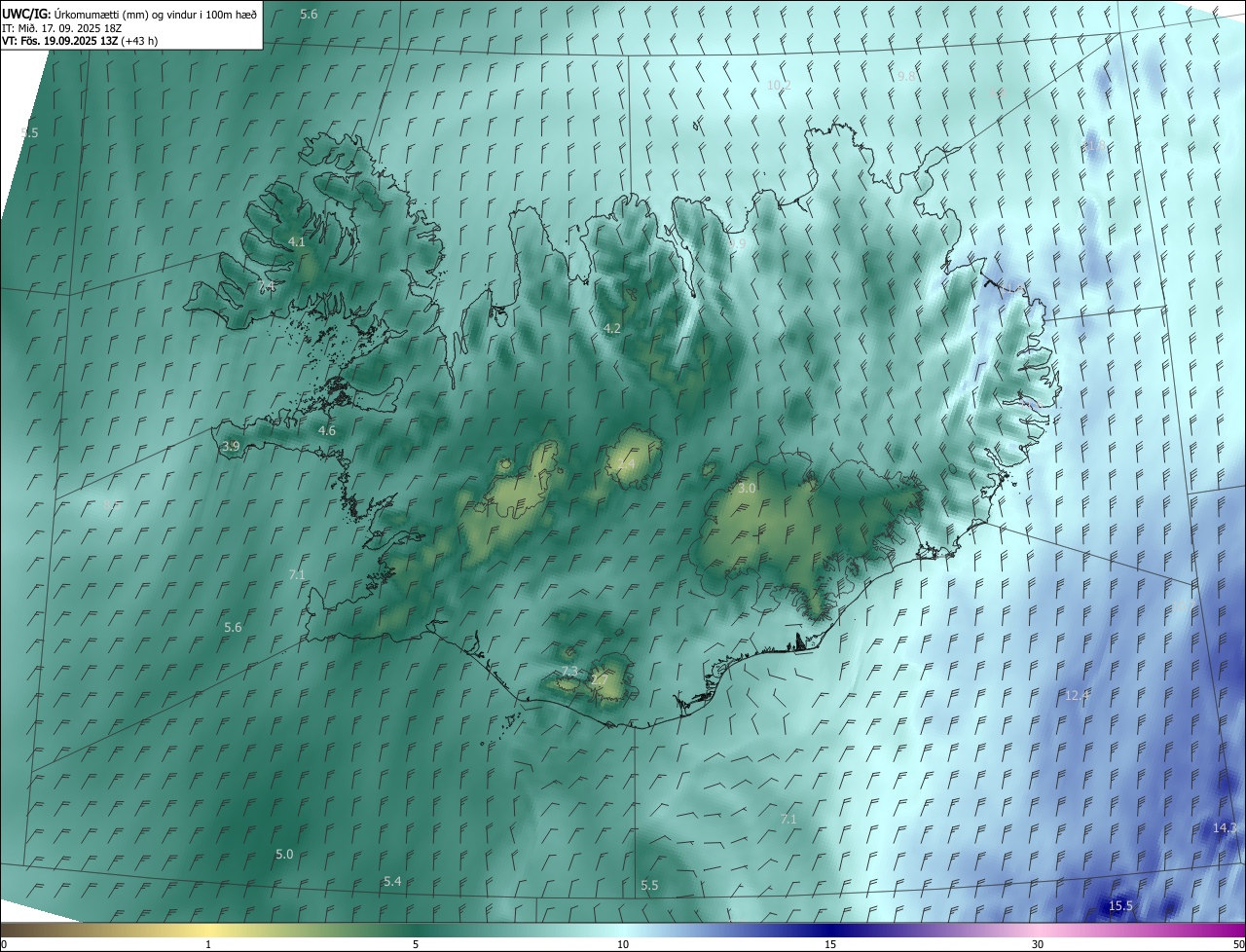
Task: Click the 3.9 value label on the western peninsula
Action: coord(231,447)
